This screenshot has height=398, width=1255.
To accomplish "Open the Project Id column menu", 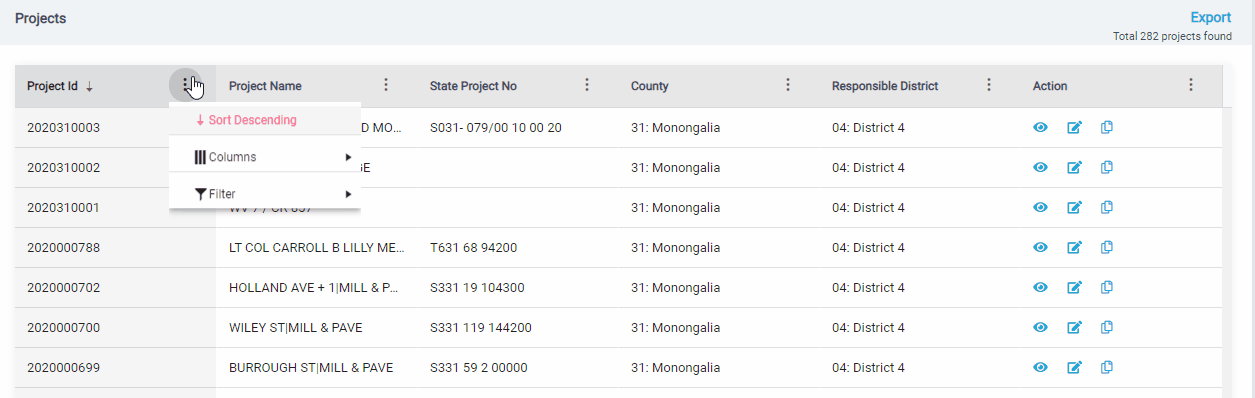I will [185, 85].
